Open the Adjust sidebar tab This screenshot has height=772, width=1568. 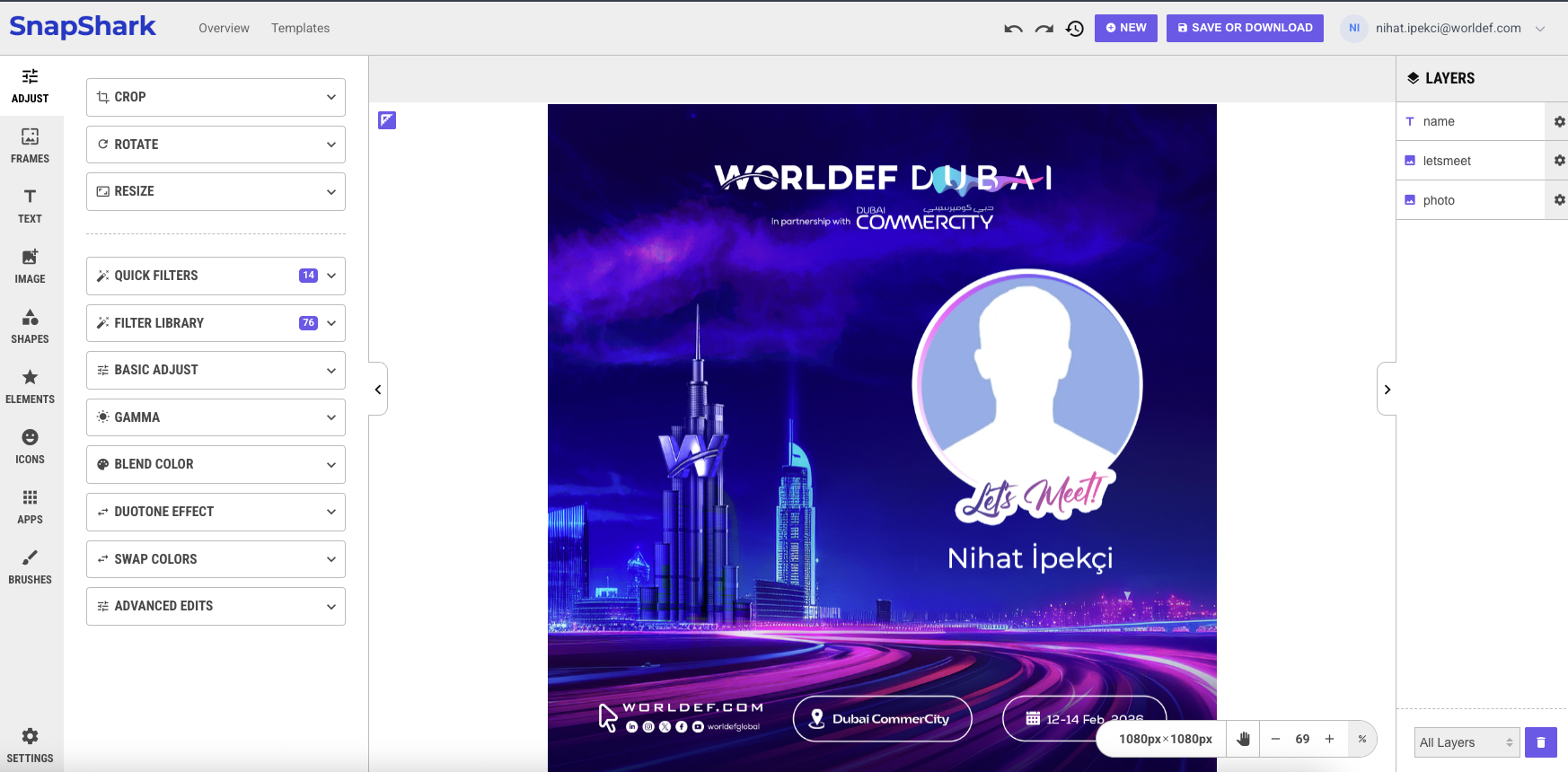click(x=31, y=86)
